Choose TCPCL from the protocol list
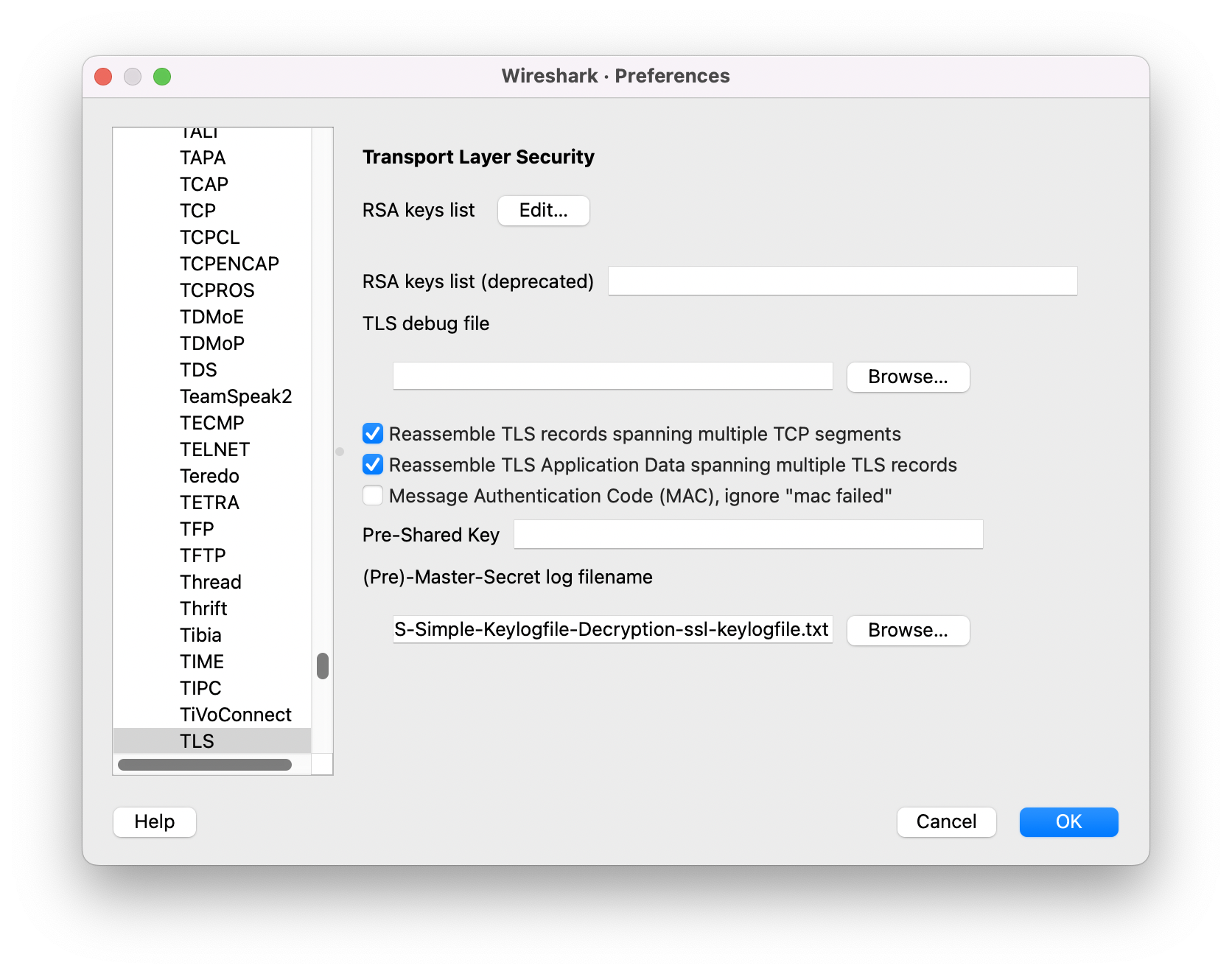This screenshot has width=1232, height=974. [212, 237]
